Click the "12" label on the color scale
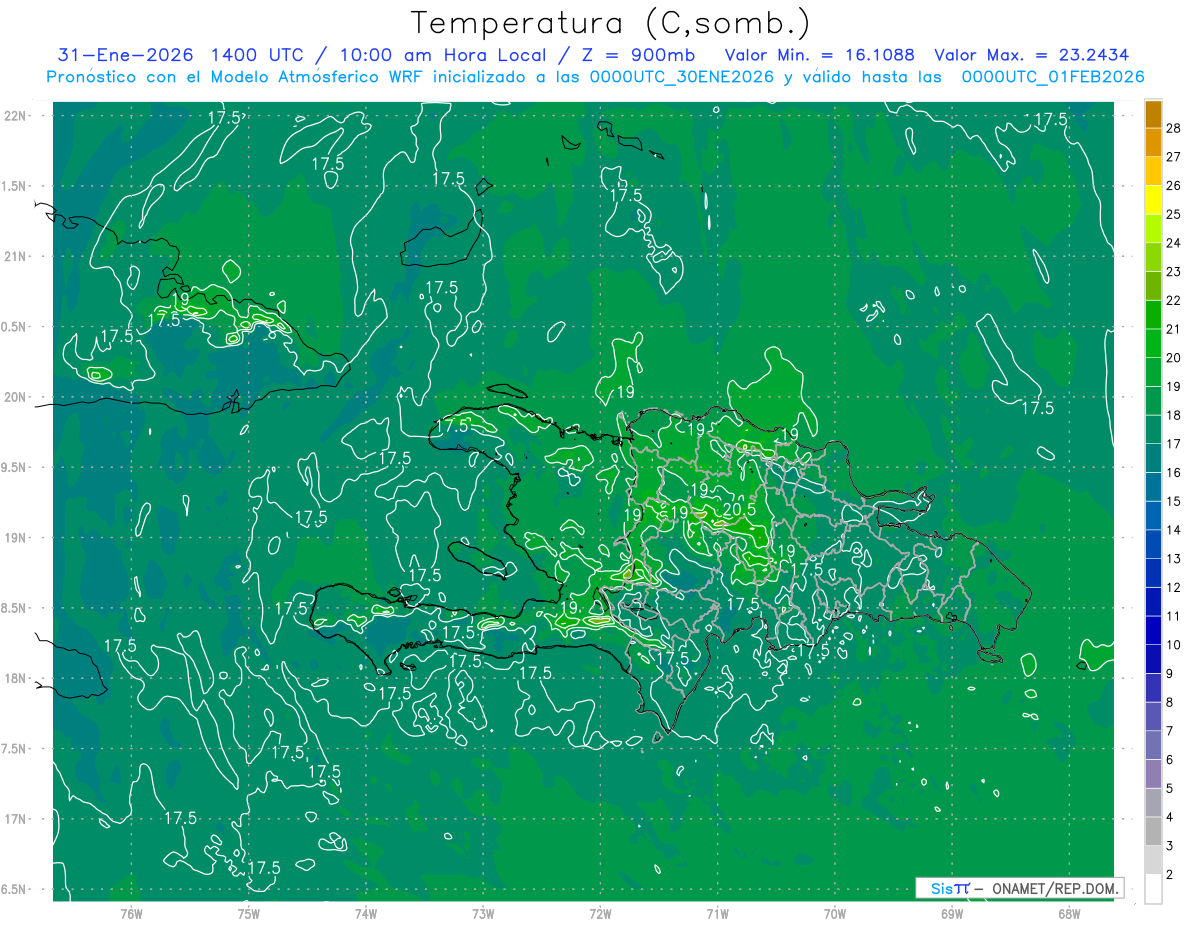 pos(1174,588)
